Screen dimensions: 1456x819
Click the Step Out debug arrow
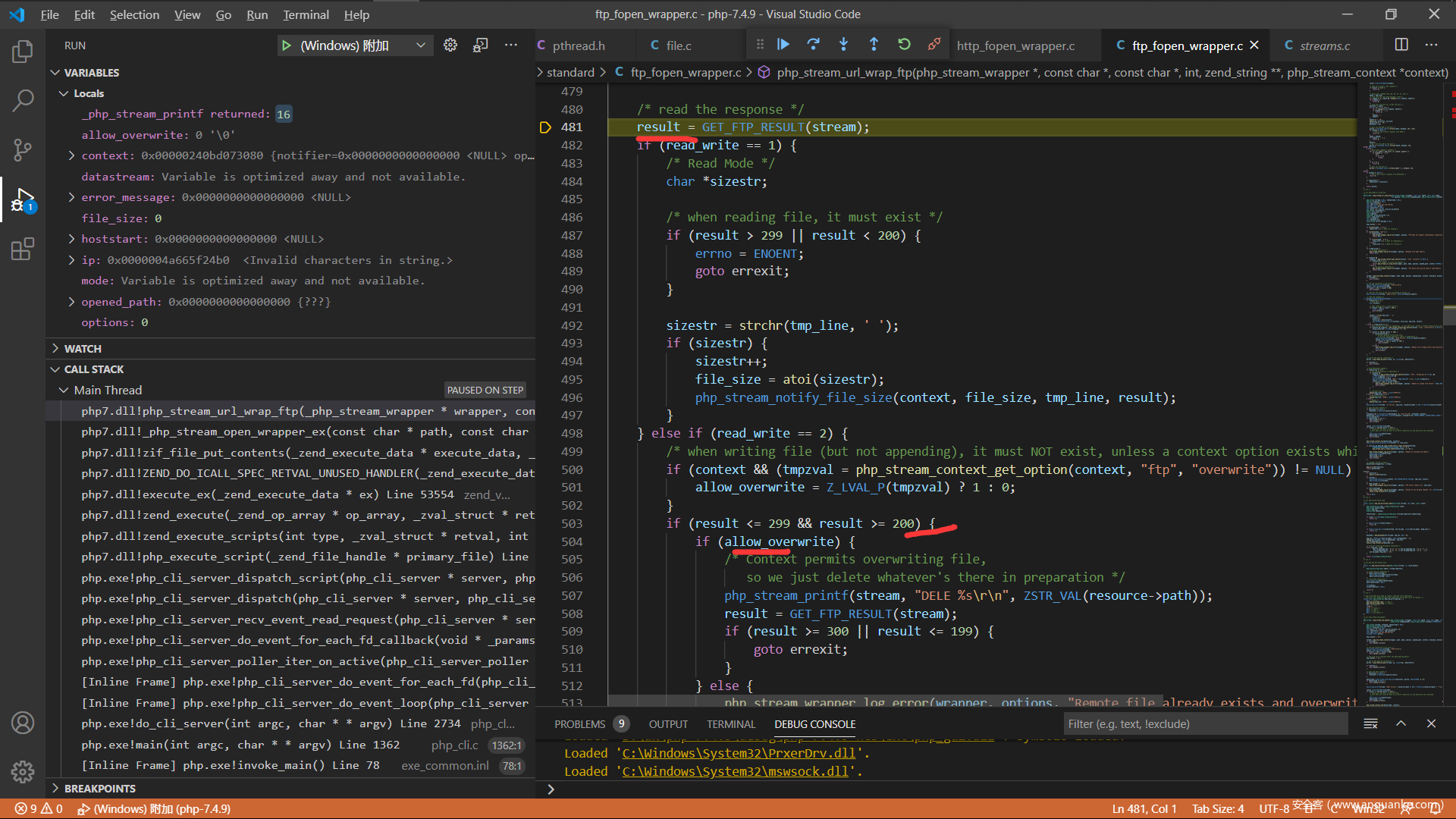click(874, 45)
